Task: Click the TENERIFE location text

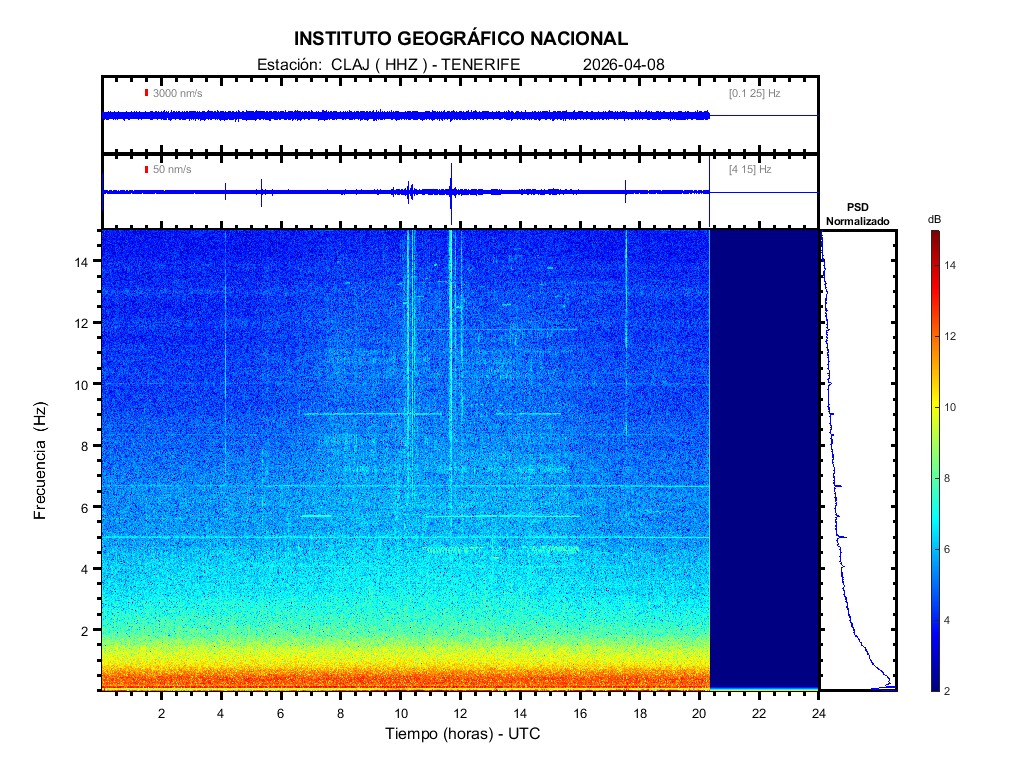Action: (480, 65)
